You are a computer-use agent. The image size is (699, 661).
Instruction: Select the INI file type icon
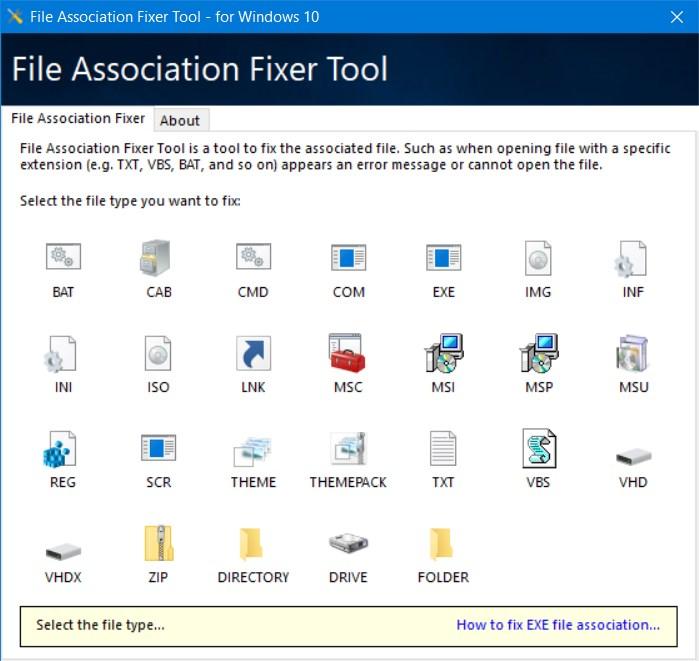pos(60,354)
